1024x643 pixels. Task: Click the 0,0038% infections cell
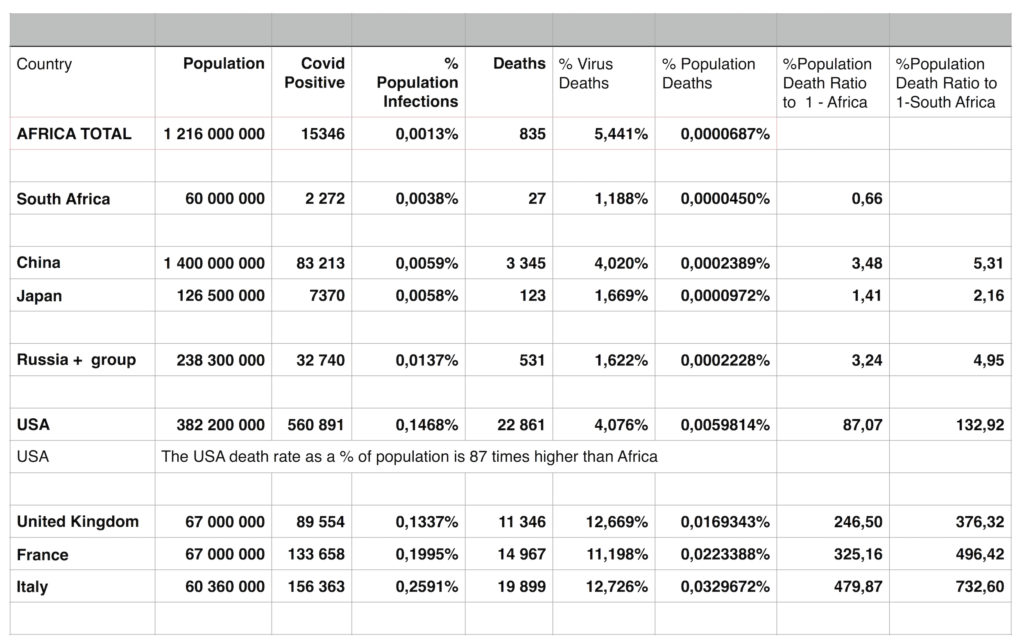pos(408,198)
